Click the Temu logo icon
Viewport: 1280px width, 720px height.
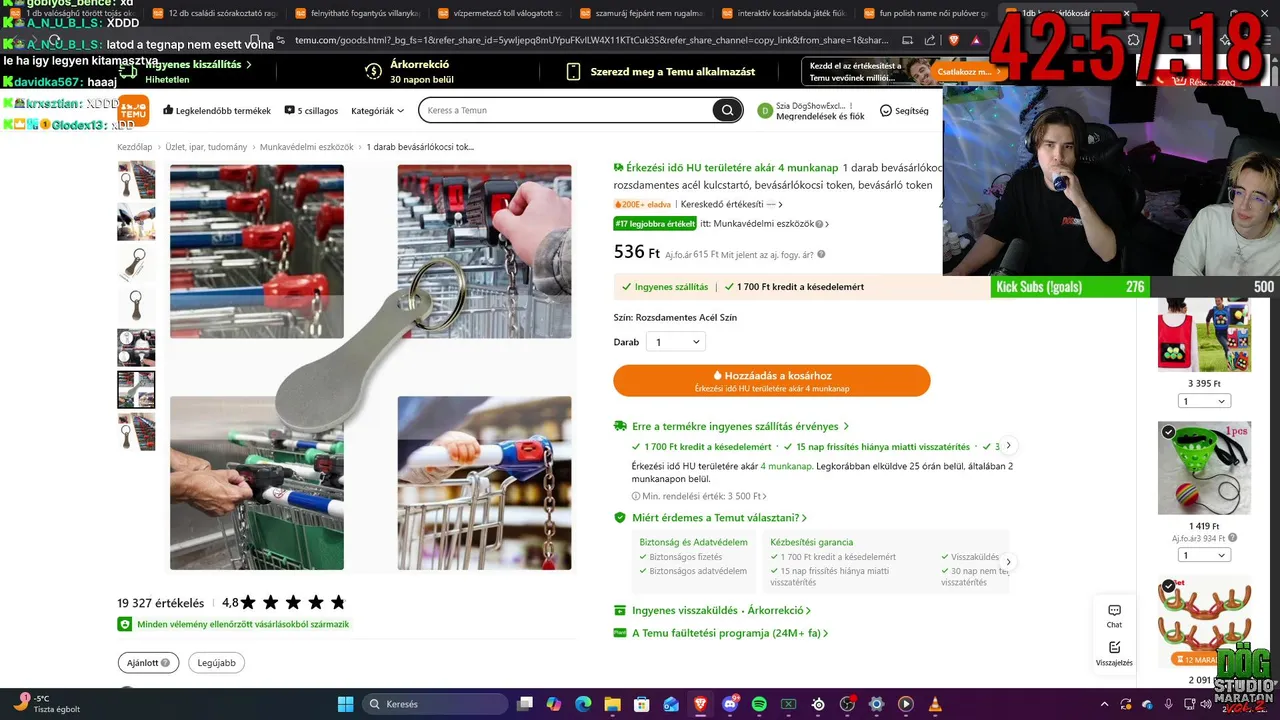[x=133, y=110]
